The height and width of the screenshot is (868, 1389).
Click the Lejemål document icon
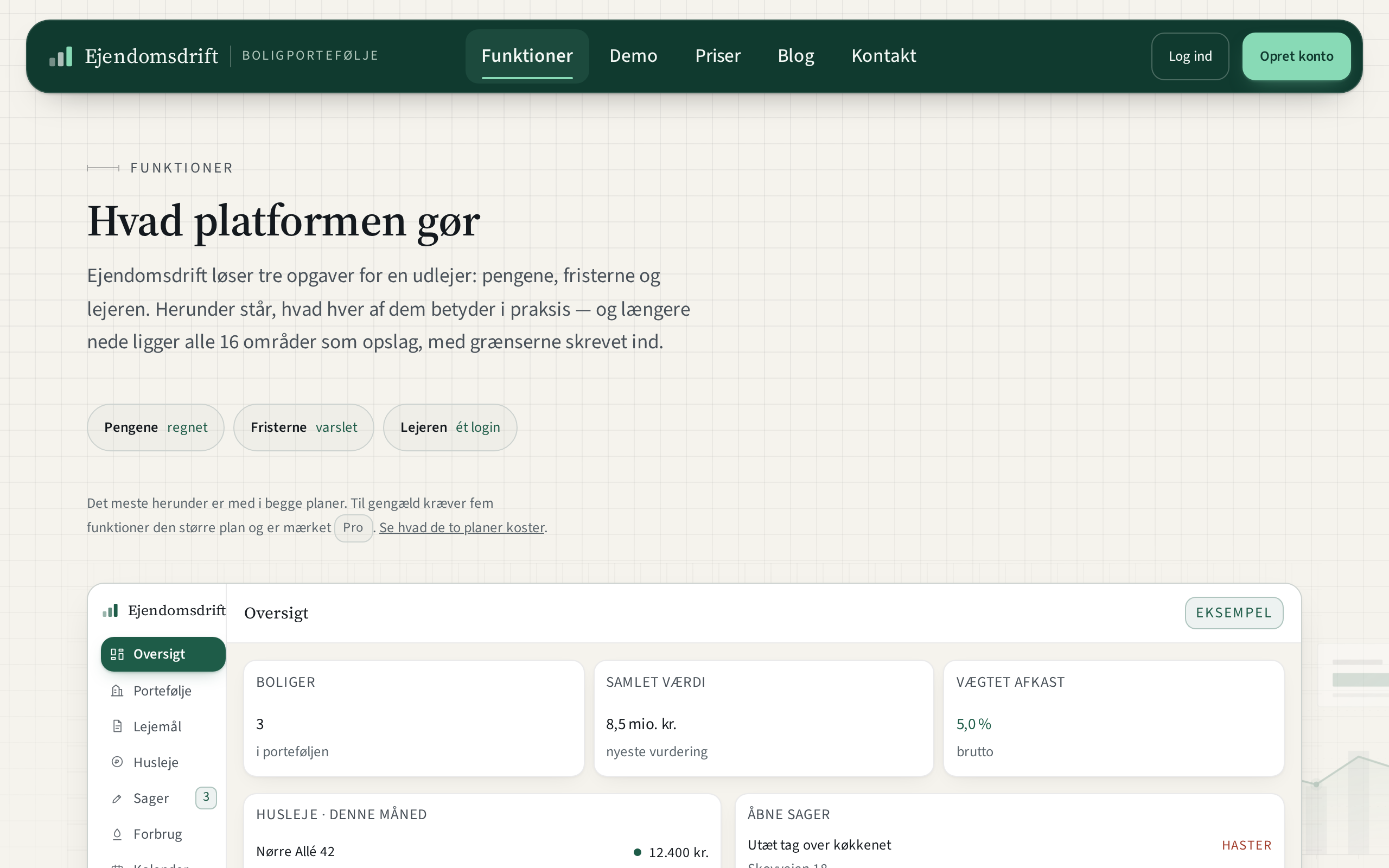[x=117, y=726]
